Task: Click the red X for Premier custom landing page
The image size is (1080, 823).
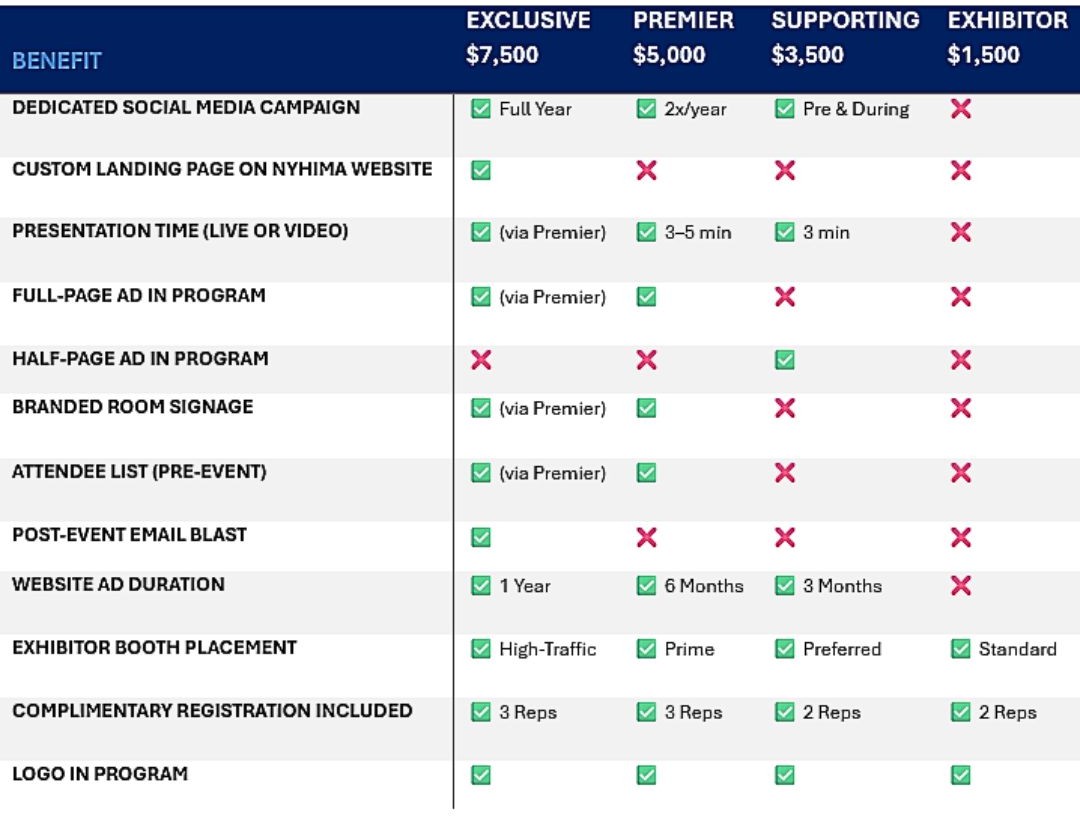Action: tap(647, 171)
